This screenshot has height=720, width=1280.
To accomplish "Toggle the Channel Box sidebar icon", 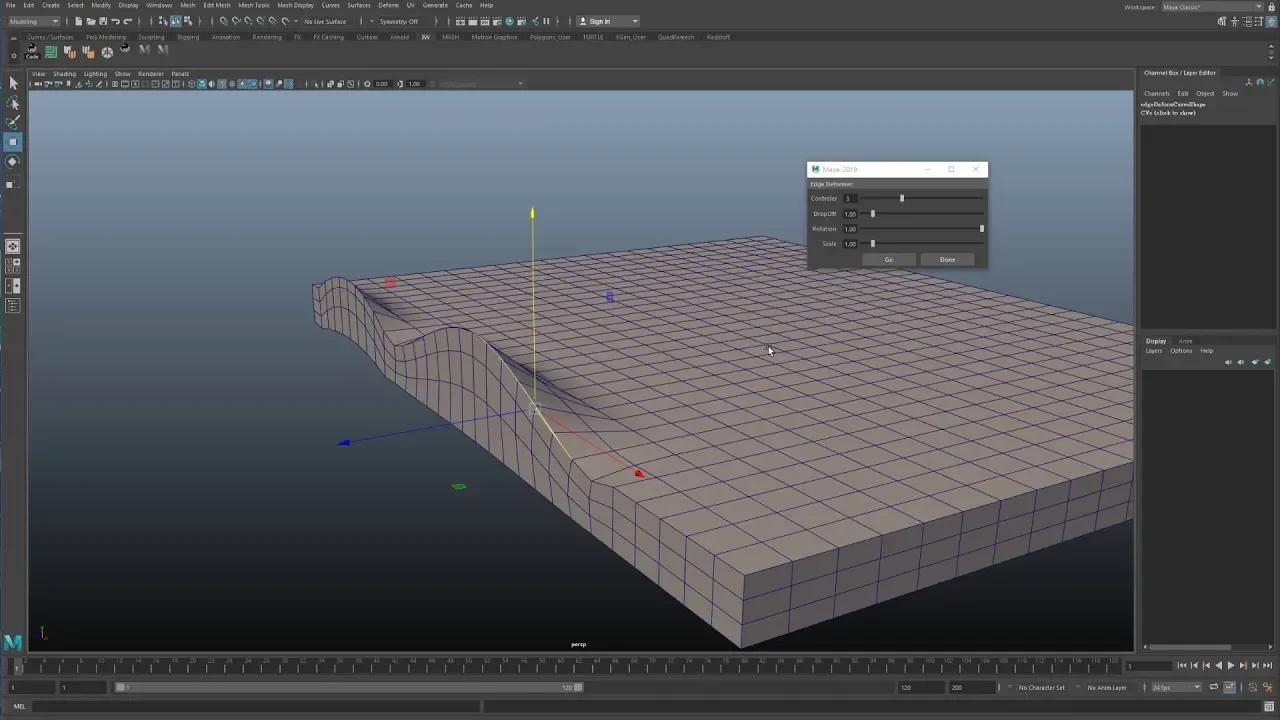I will (x=1271, y=21).
